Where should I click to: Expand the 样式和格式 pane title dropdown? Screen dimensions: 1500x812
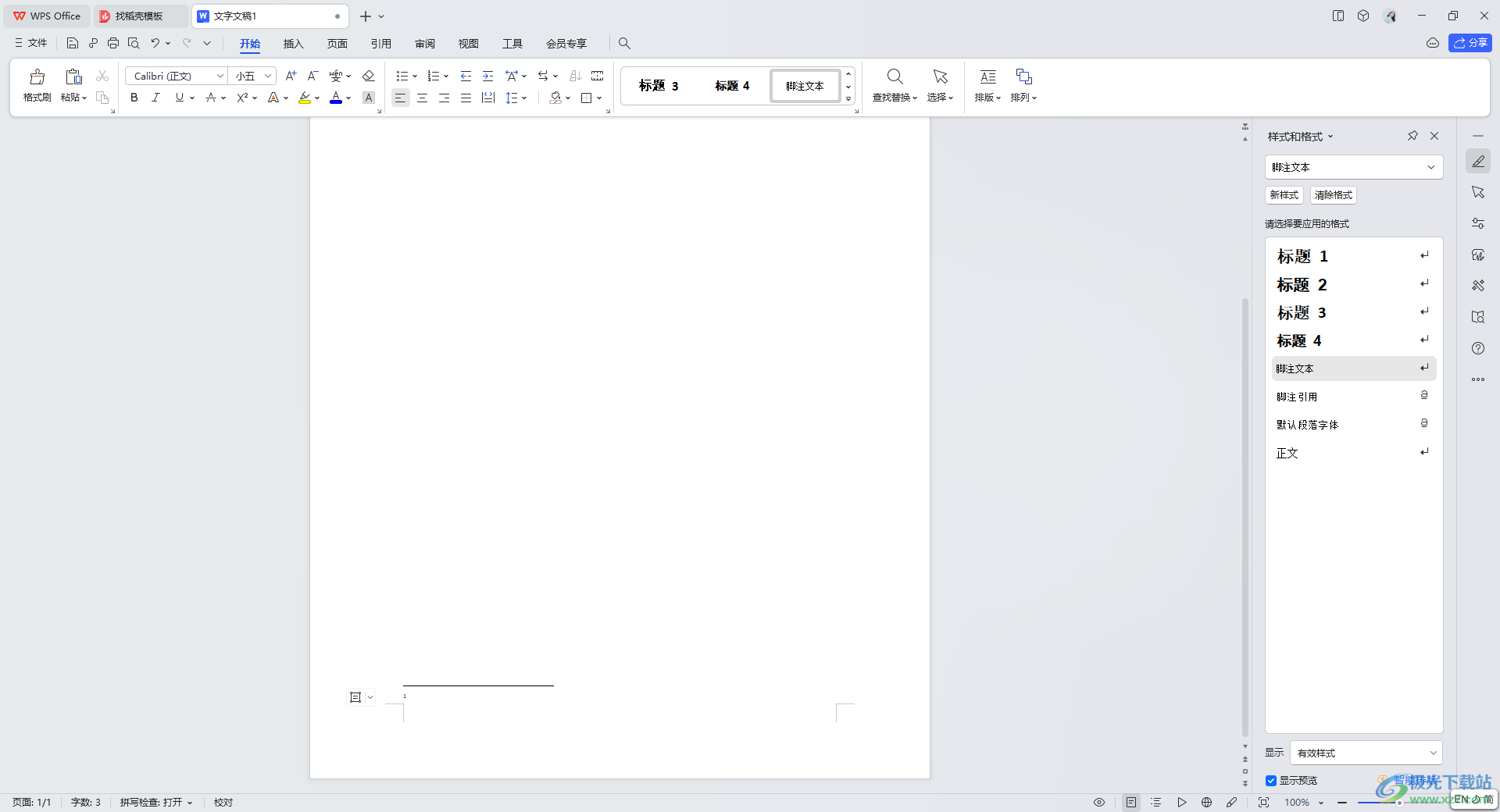[1330, 137]
